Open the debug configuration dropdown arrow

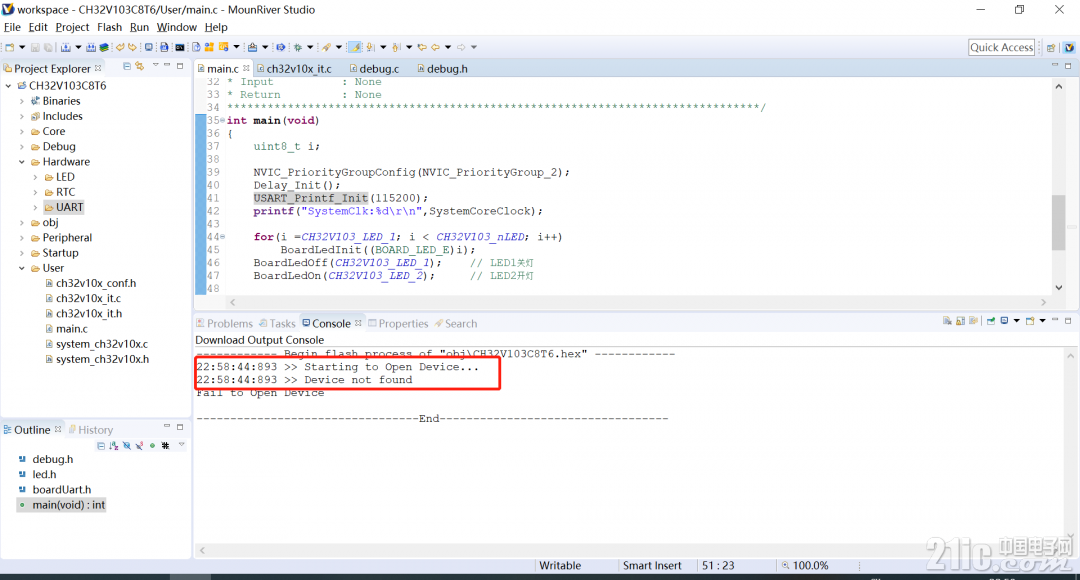click(310, 48)
